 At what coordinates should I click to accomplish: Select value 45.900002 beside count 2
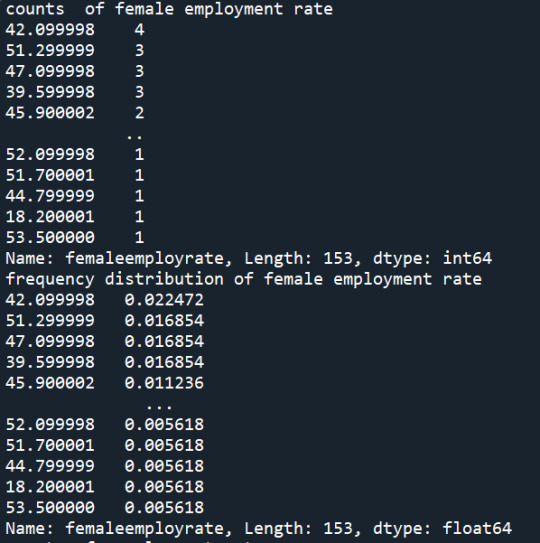pyautogui.click(x=50, y=113)
